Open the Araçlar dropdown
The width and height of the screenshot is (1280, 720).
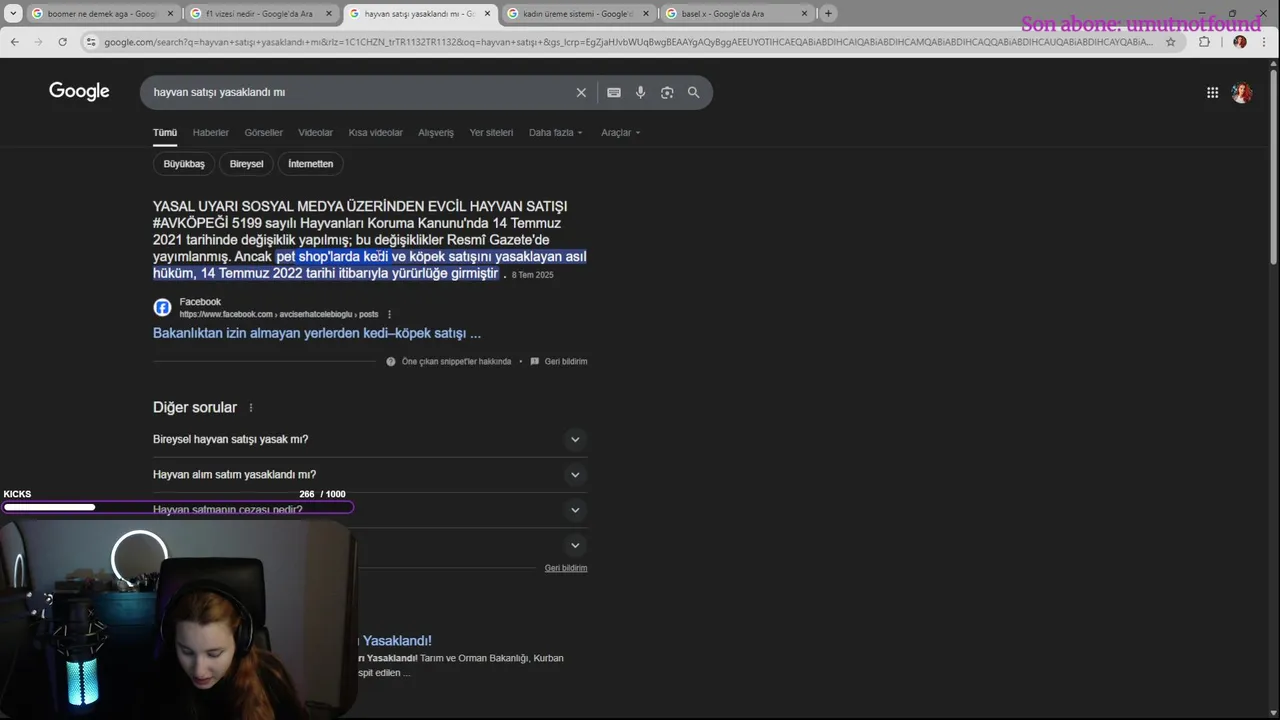point(621,132)
